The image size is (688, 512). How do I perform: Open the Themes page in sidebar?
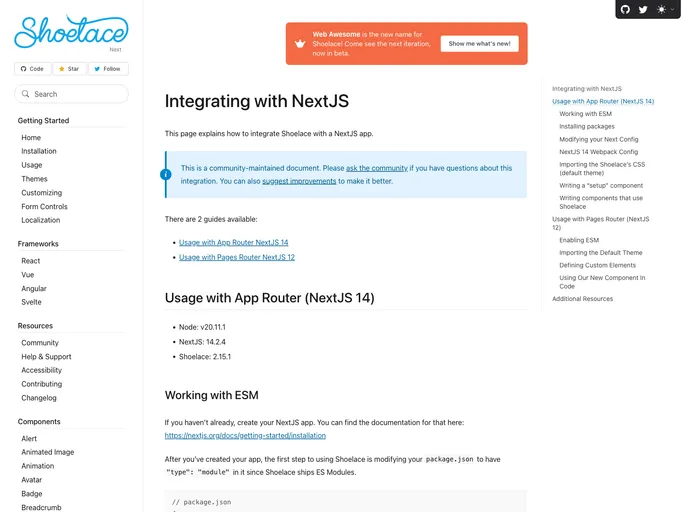coord(34,179)
